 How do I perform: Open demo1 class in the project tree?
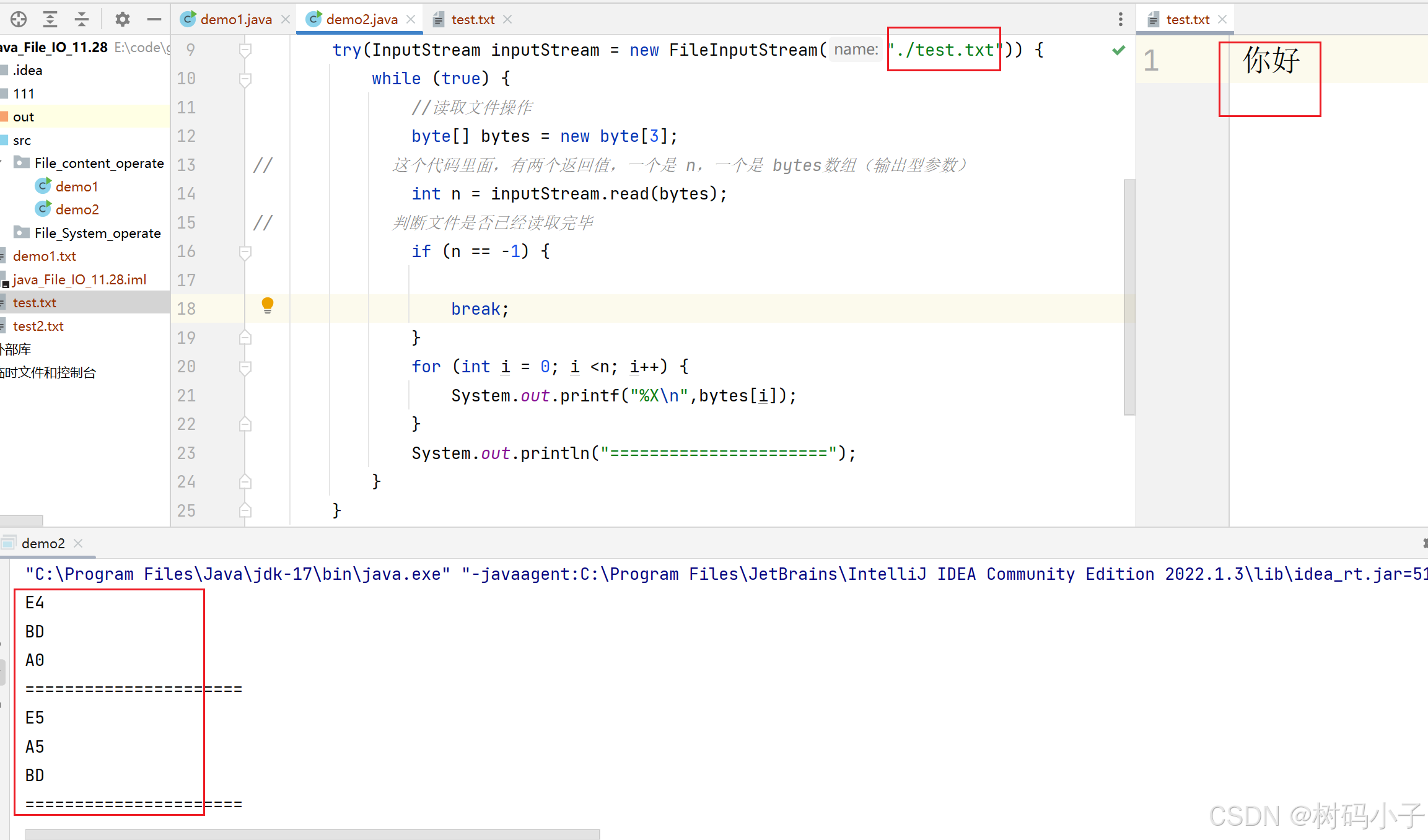click(76, 186)
